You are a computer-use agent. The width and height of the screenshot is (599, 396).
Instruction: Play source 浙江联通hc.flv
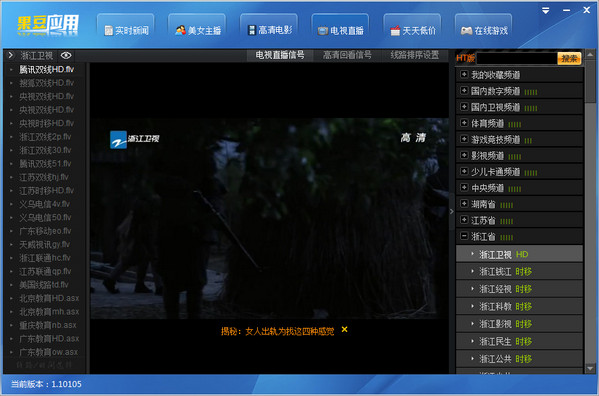(x=46, y=258)
